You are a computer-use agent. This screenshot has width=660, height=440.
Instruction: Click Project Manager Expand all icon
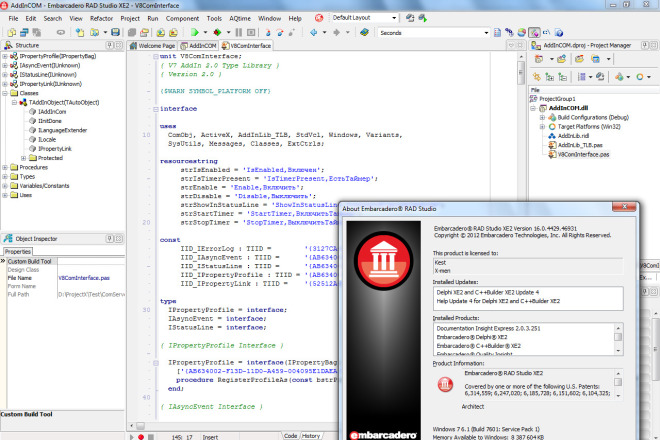(x=550, y=77)
